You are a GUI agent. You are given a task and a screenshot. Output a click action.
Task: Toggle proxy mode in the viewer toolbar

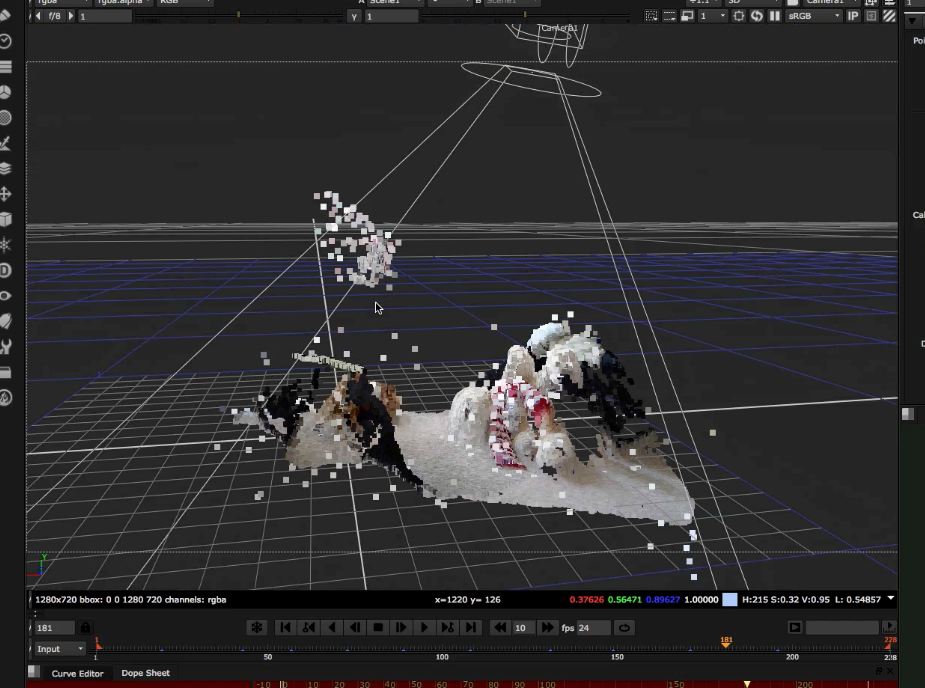687,15
